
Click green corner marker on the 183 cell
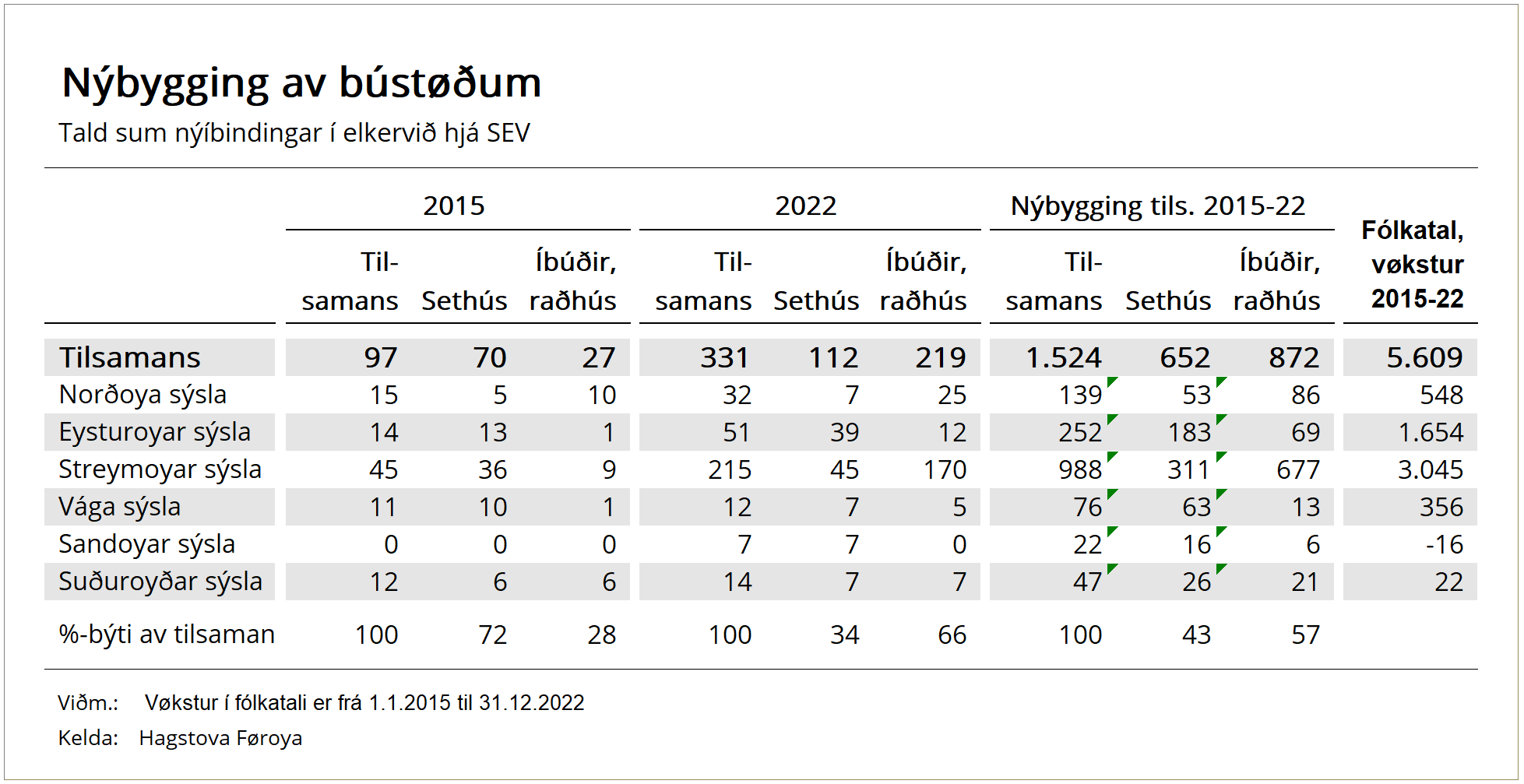pos(1221,418)
